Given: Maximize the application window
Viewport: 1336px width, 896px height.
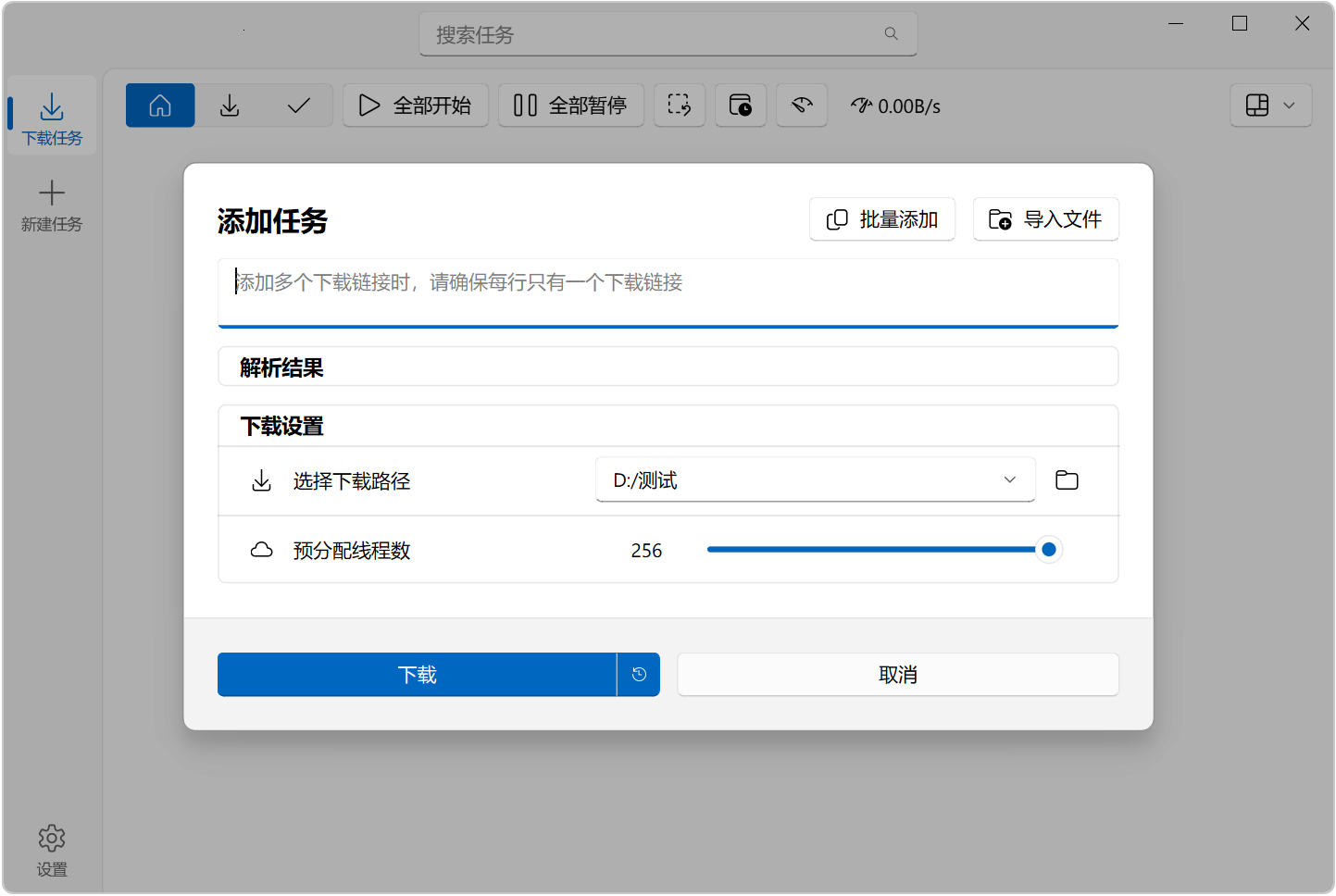Looking at the screenshot, I should [x=1240, y=24].
